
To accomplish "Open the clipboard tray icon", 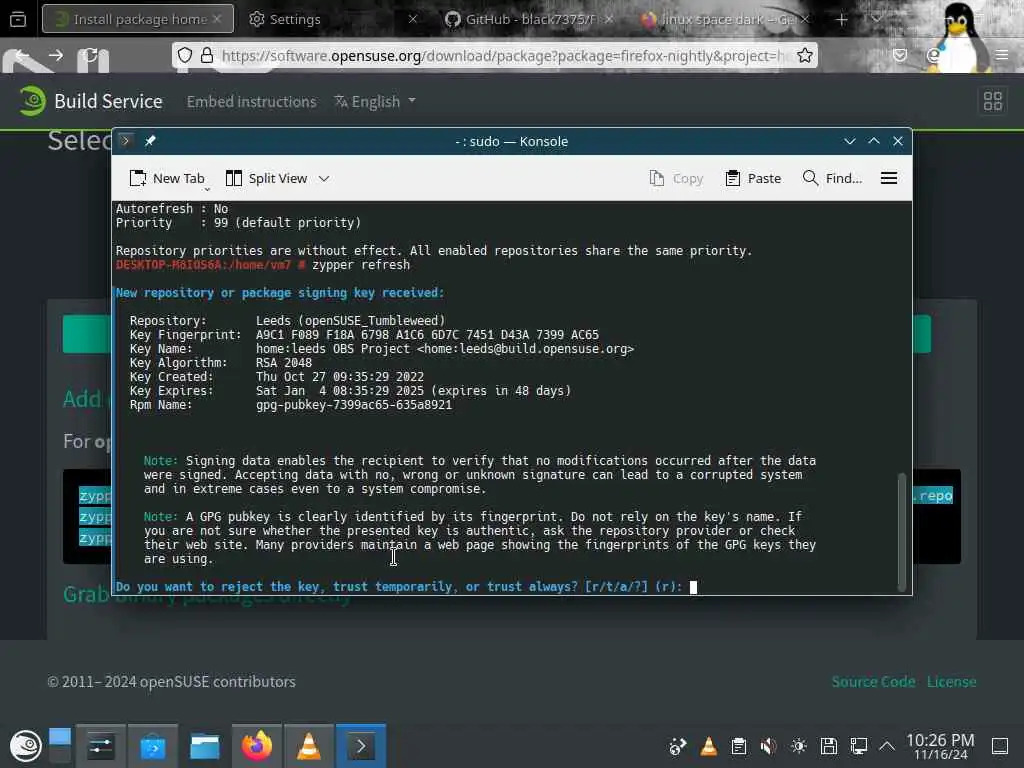I will (739, 746).
